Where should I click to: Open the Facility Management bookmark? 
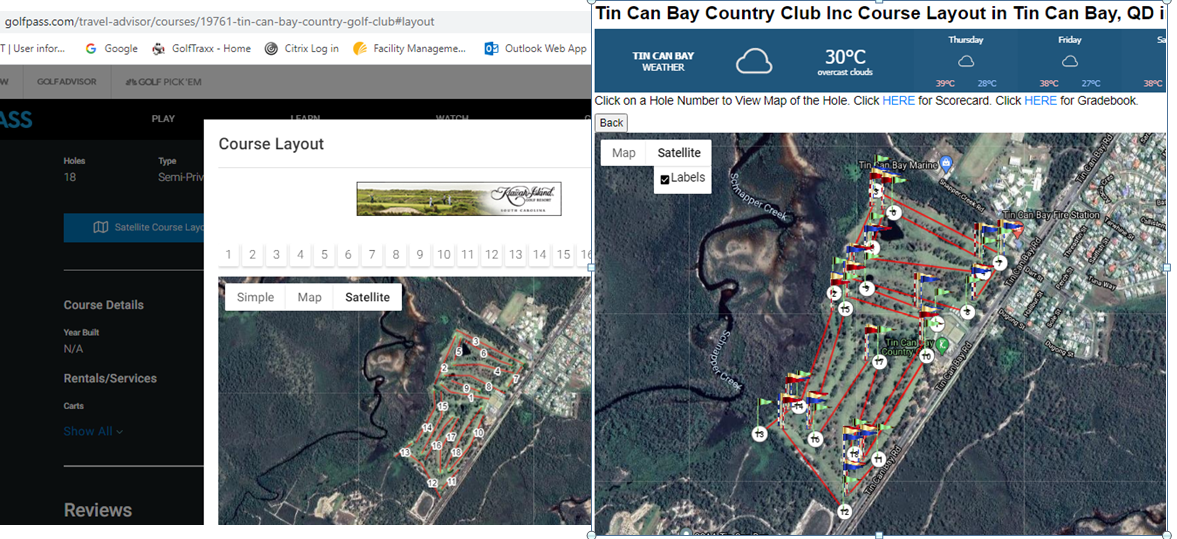click(x=410, y=48)
